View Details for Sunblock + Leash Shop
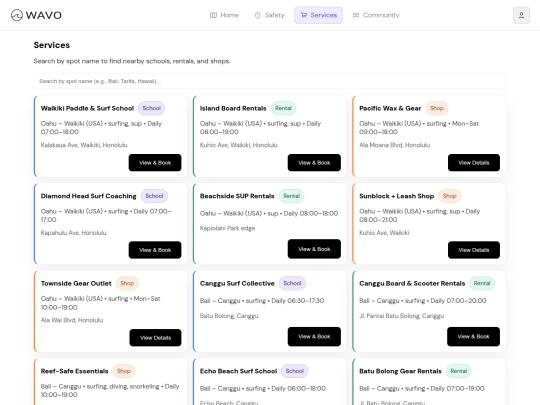The height and width of the screenshot is (405, 540). coord(474,250)
